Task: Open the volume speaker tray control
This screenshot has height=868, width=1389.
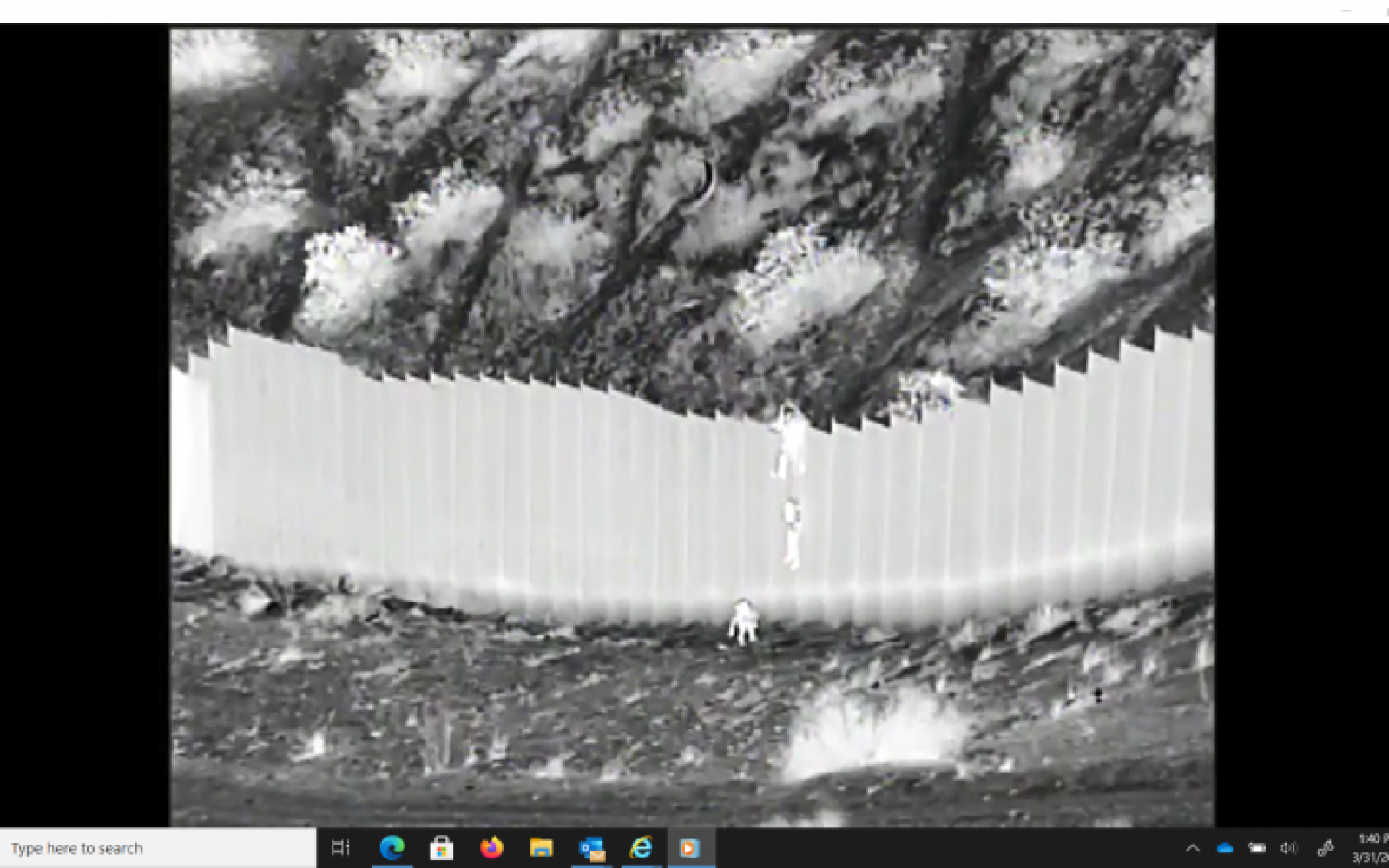Action: tap(1289, 848)
